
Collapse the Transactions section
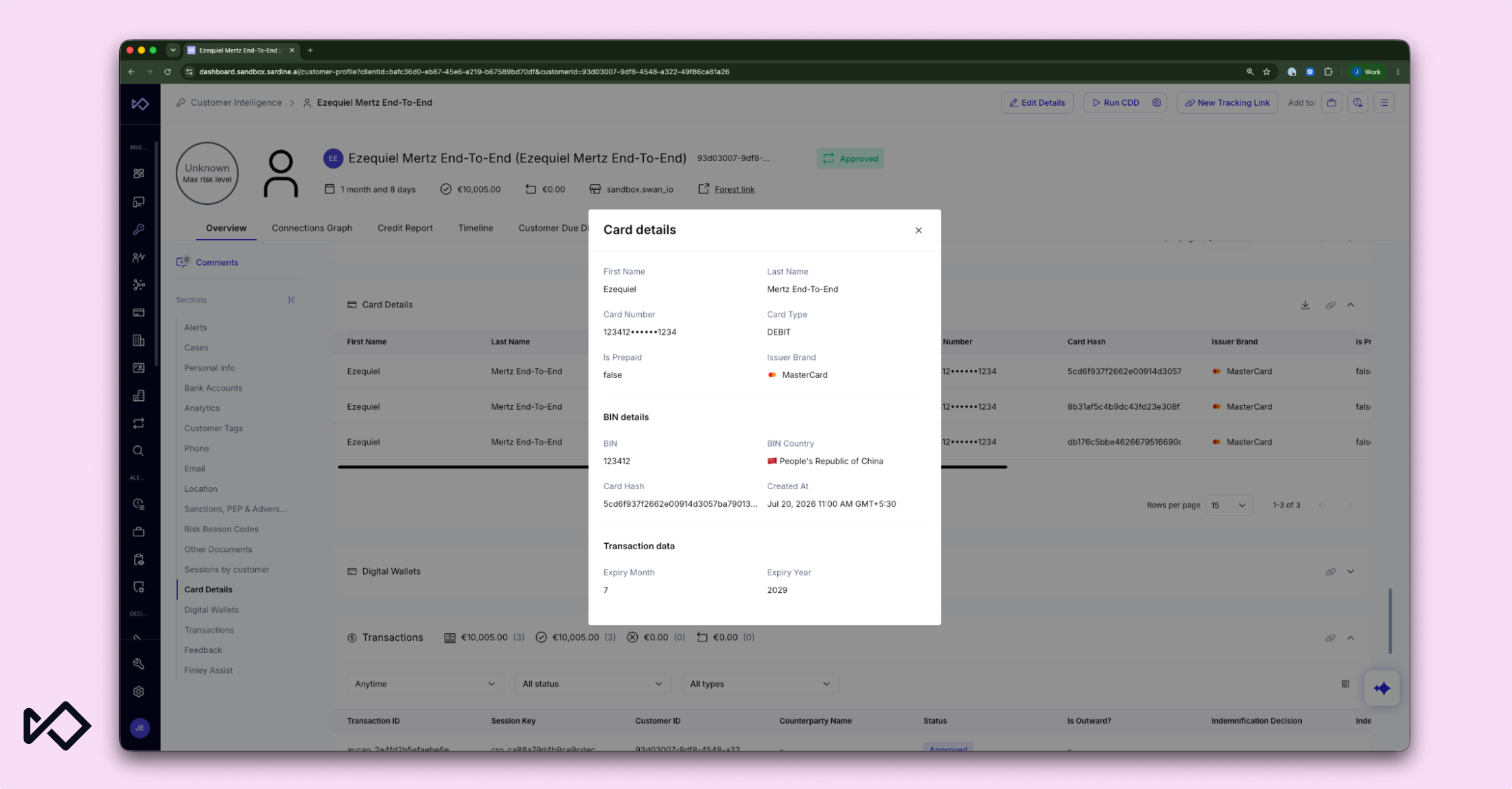1350,638
